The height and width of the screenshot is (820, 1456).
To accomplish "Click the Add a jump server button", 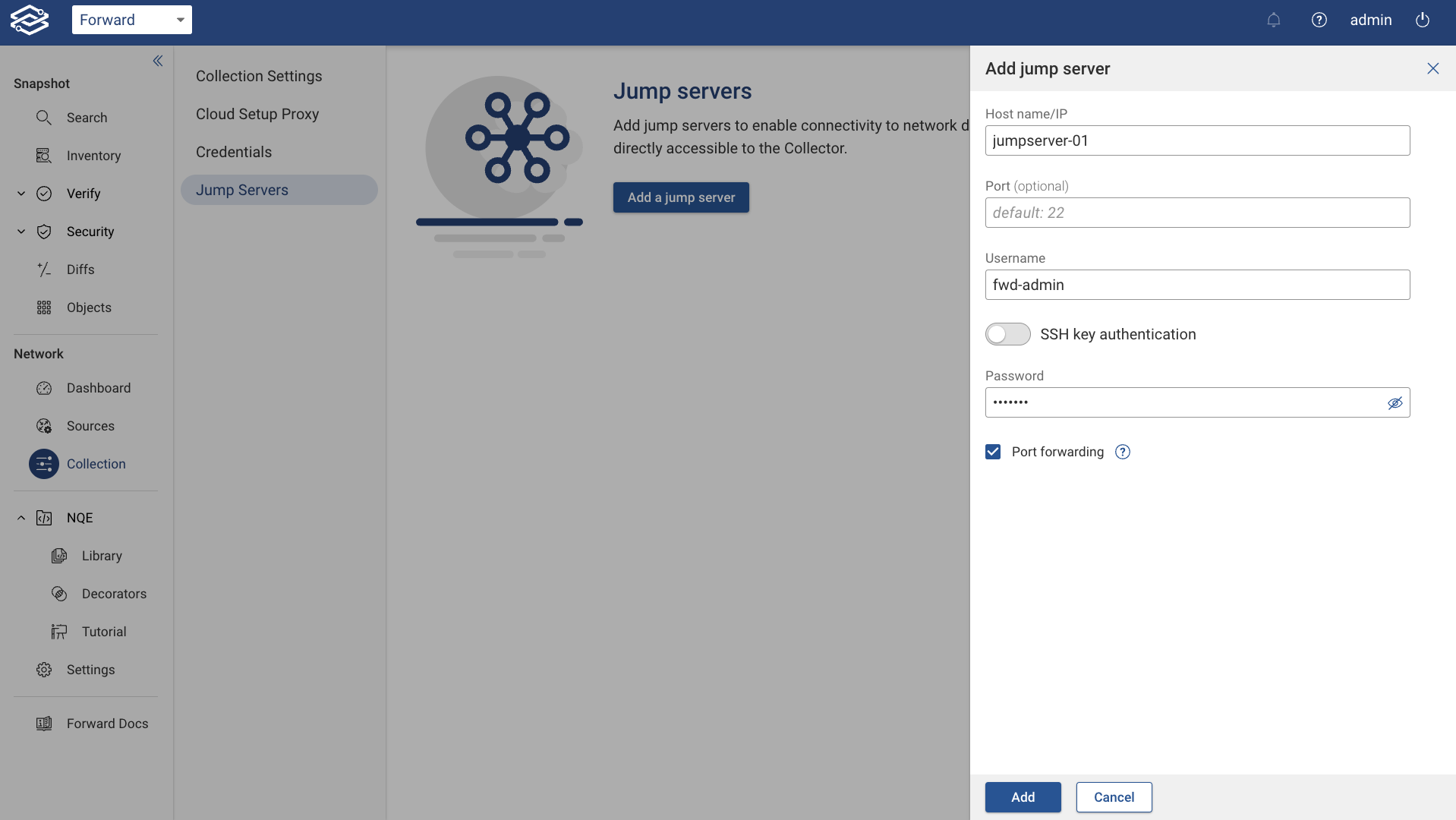I will coord(680,197).
